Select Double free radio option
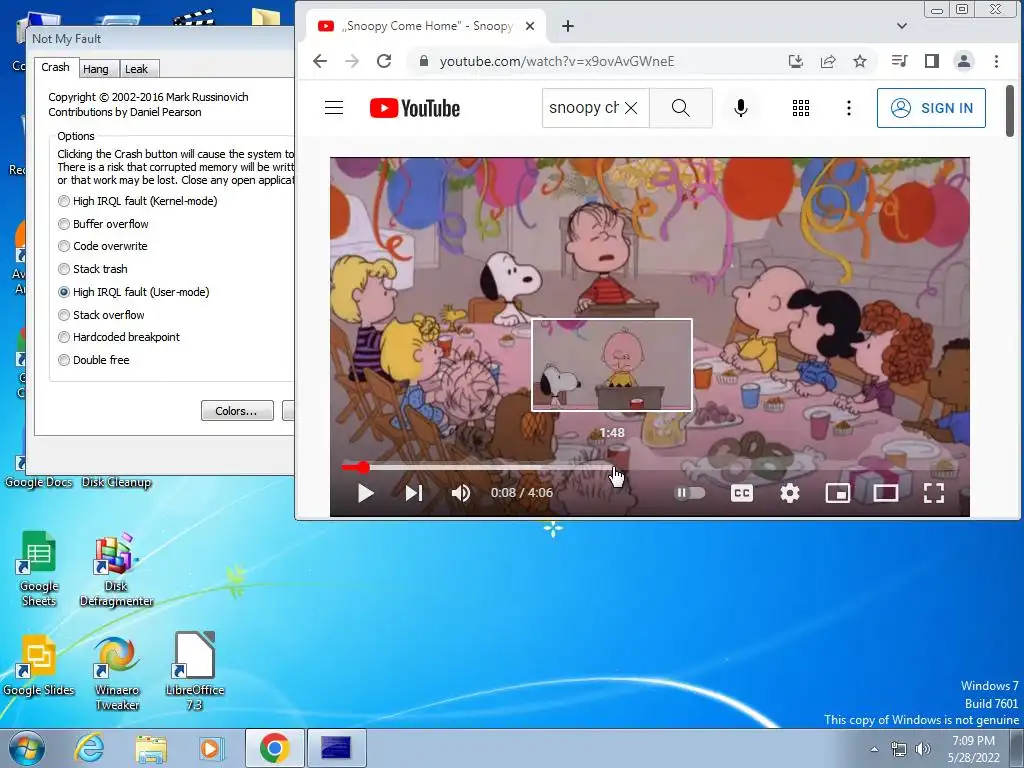Screen dimensions: 1024x768 94,360
